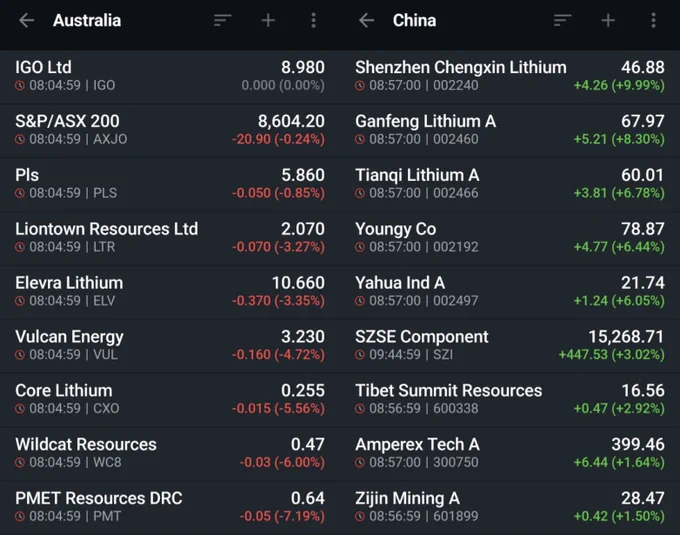Open sort options in Australia watchlist
The width and height of the screenshot is (680, 535).
222,20
